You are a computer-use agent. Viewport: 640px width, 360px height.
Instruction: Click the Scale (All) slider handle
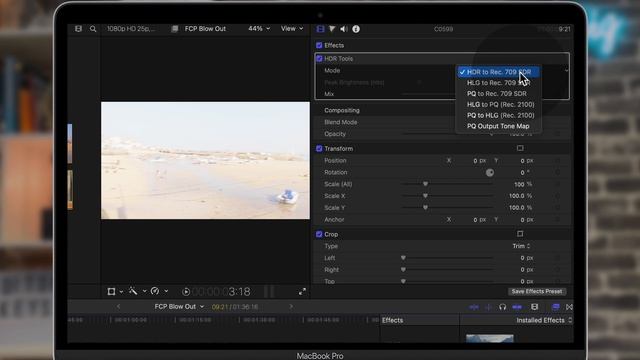(x=425, y=184)
